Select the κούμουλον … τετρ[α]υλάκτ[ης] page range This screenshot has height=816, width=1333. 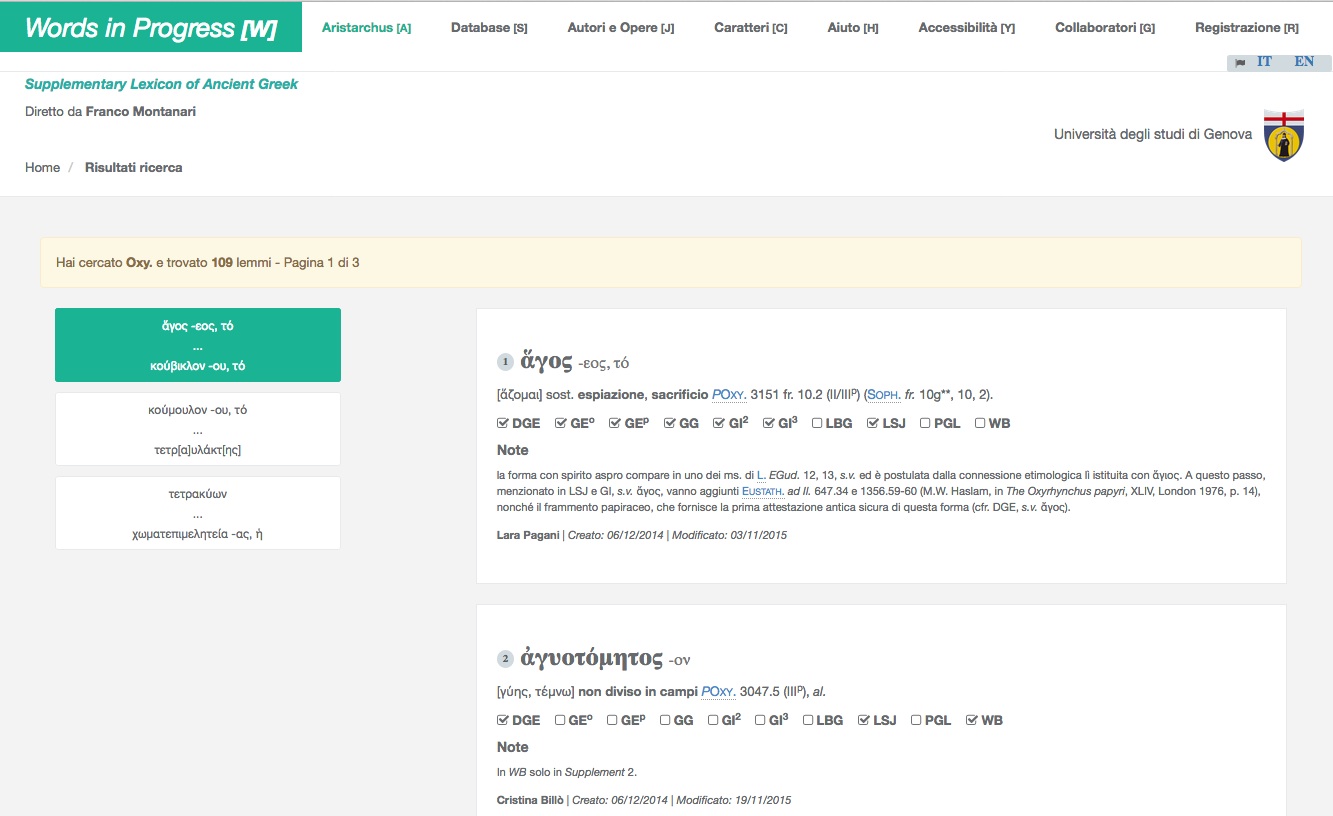(198, 429)
